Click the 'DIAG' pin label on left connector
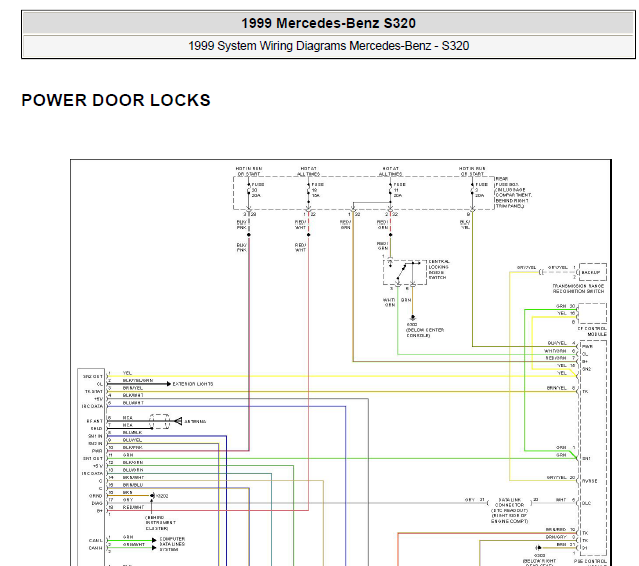The height and width of the screenshot is (566, 639). 97,503
